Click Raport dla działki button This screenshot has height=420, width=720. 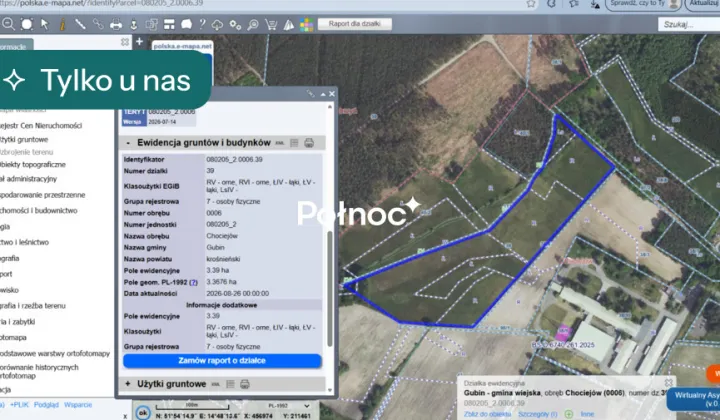354,24
